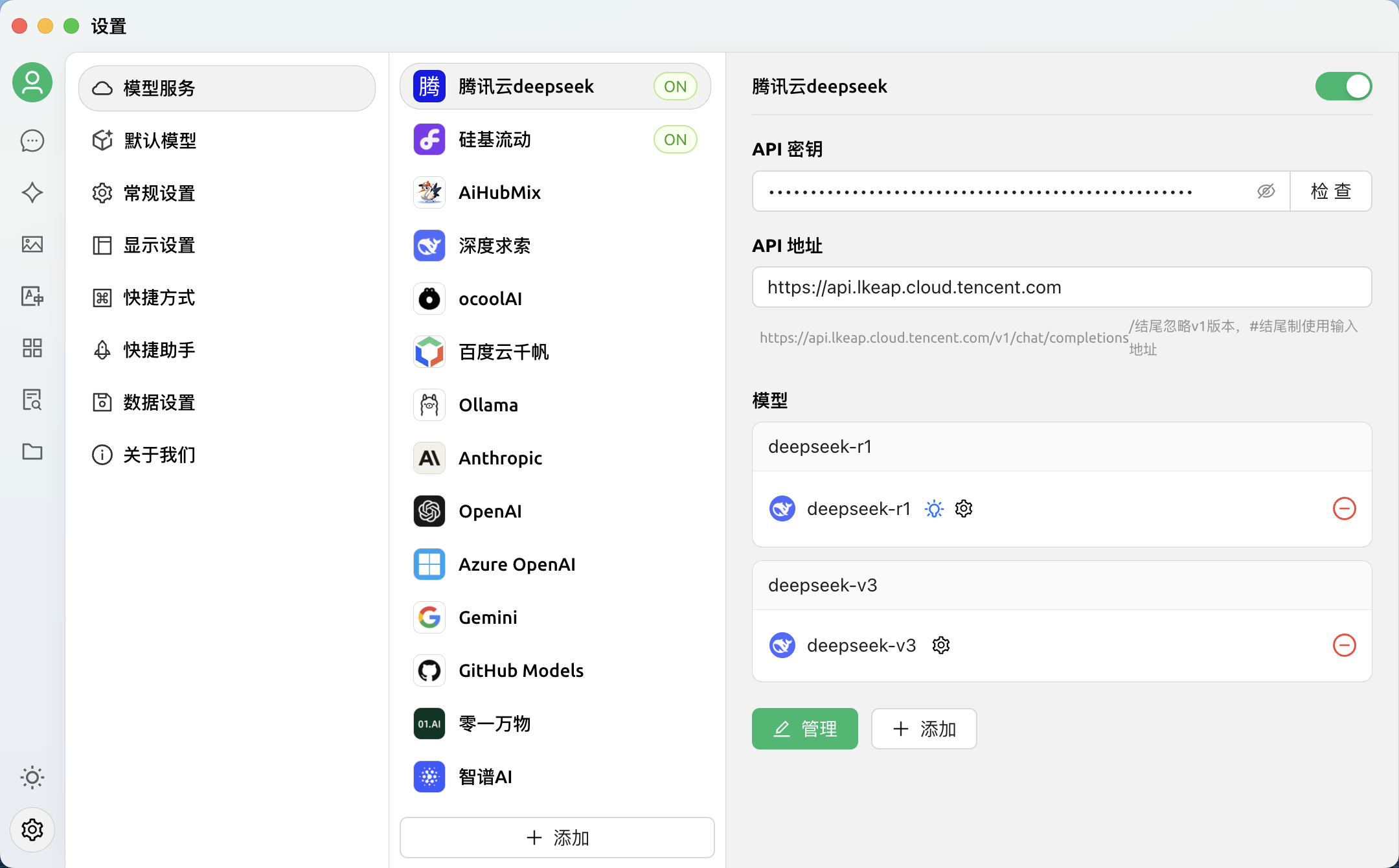Select 智谱AI provider

[x=555, y=777]
